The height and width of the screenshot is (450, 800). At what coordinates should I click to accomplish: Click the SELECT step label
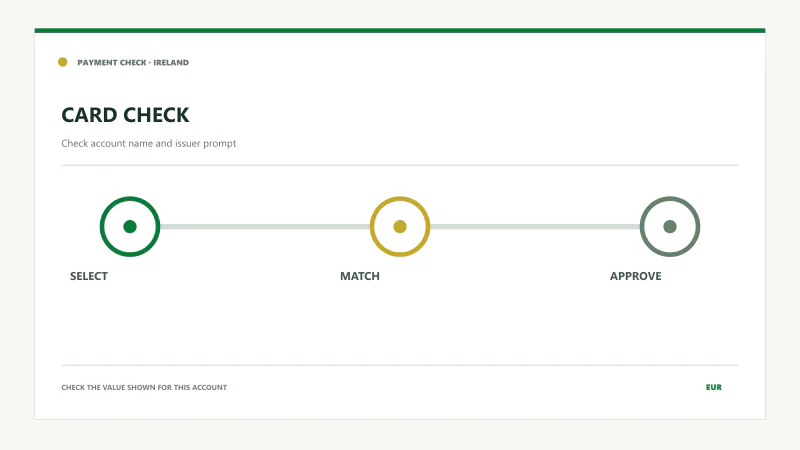point(89,276)
